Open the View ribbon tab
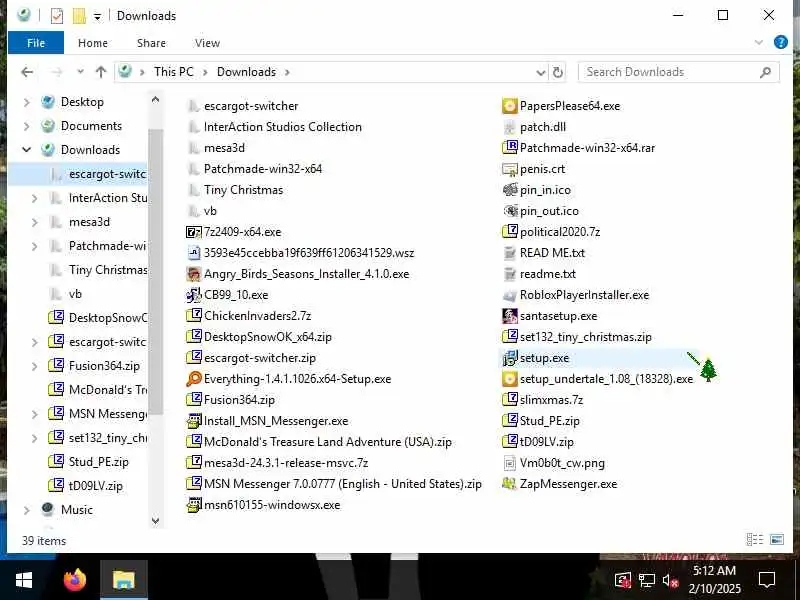800x600 pixels. (208, 43)
